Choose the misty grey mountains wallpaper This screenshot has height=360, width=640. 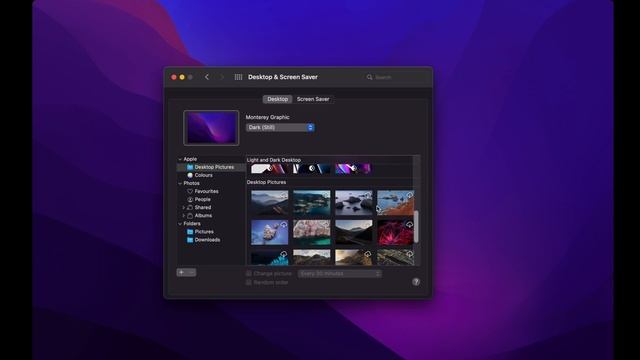click(269, 203)
